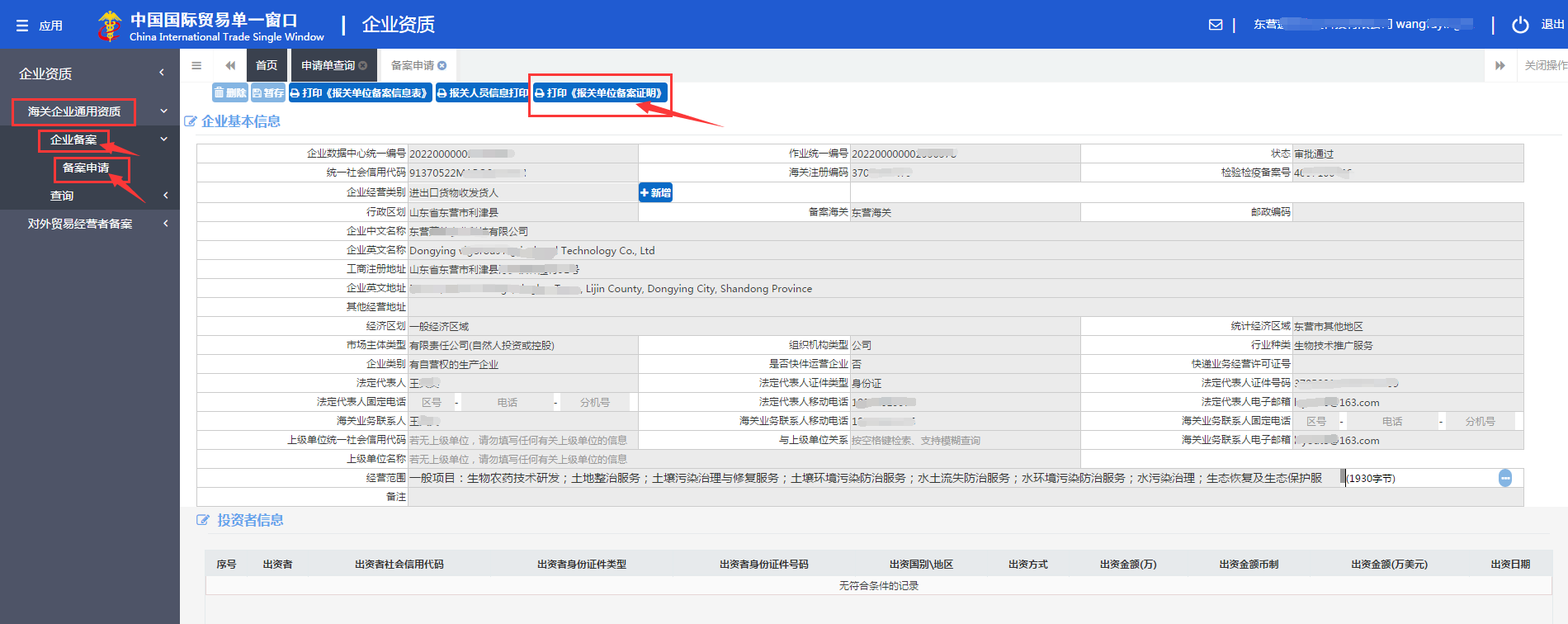Viewport: 1568px width, 624px height.
Task: Click the 中国国际贸易单一窗口 logo
Action: pyautogui.click(x=210, y=26)
